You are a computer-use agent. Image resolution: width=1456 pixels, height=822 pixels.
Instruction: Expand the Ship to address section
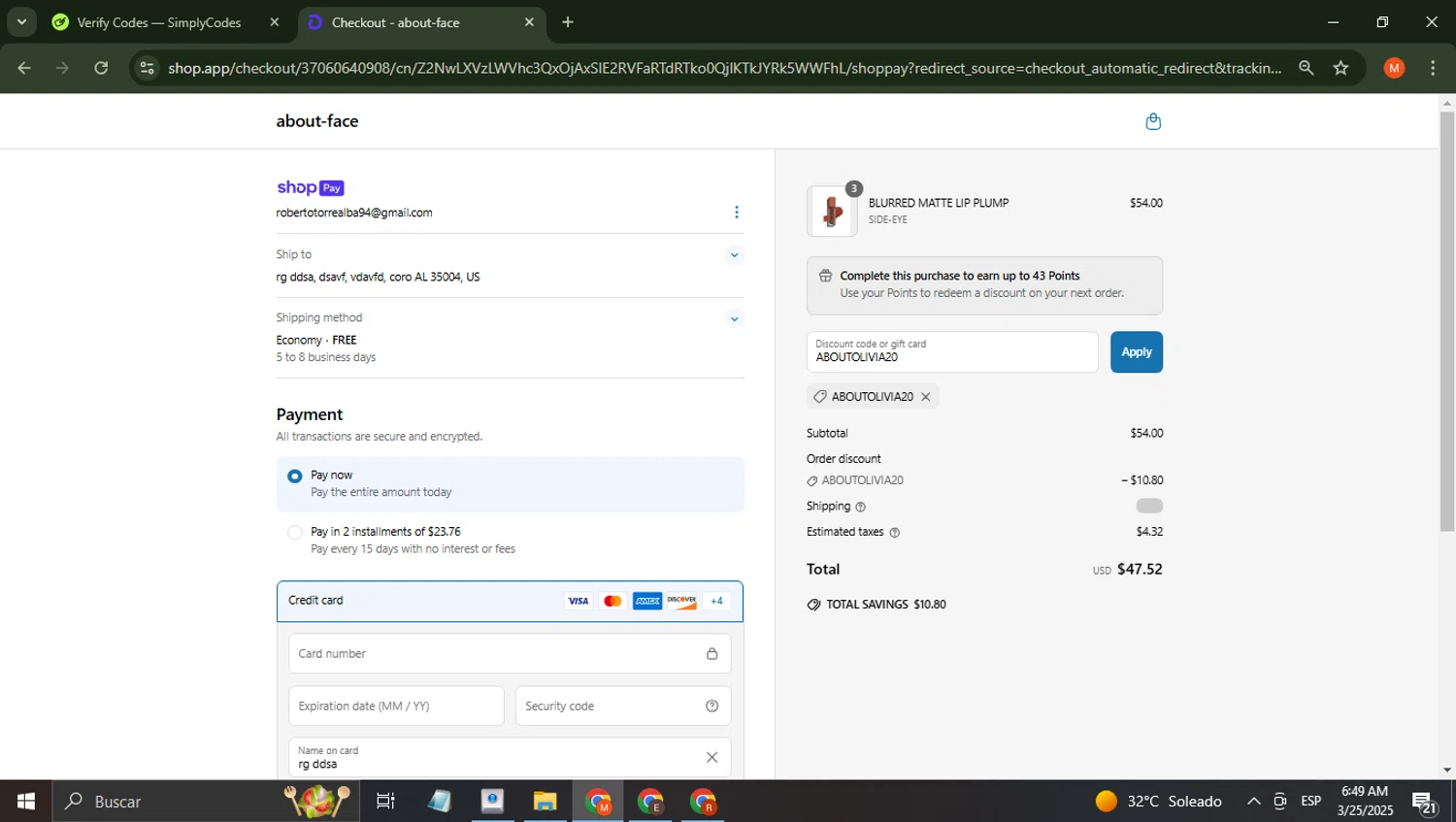point(734,255)
